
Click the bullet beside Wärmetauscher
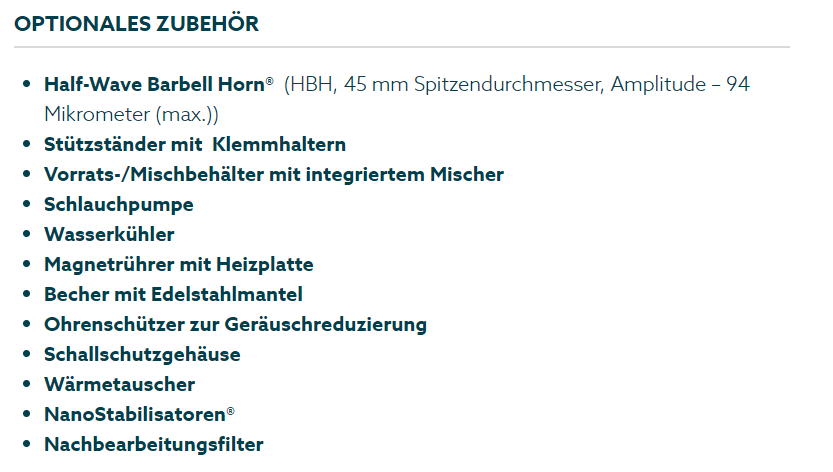[x=26, y=385]
